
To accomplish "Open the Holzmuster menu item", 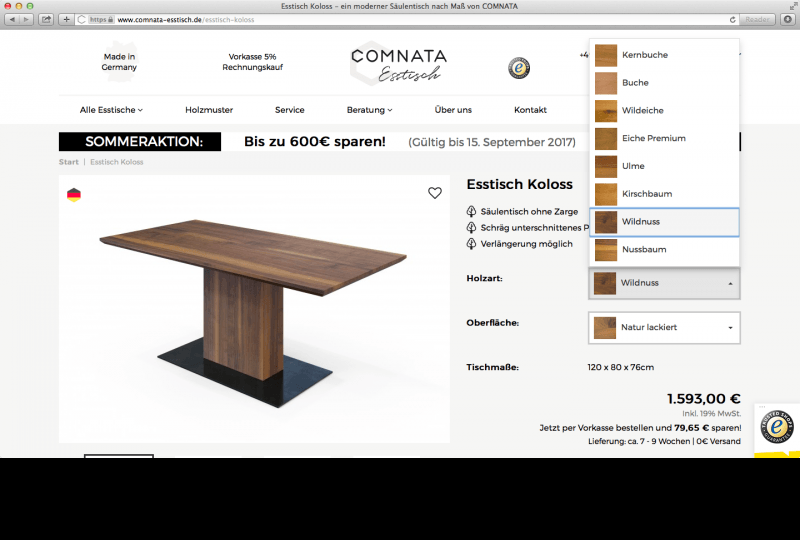I will coord(208,110).
